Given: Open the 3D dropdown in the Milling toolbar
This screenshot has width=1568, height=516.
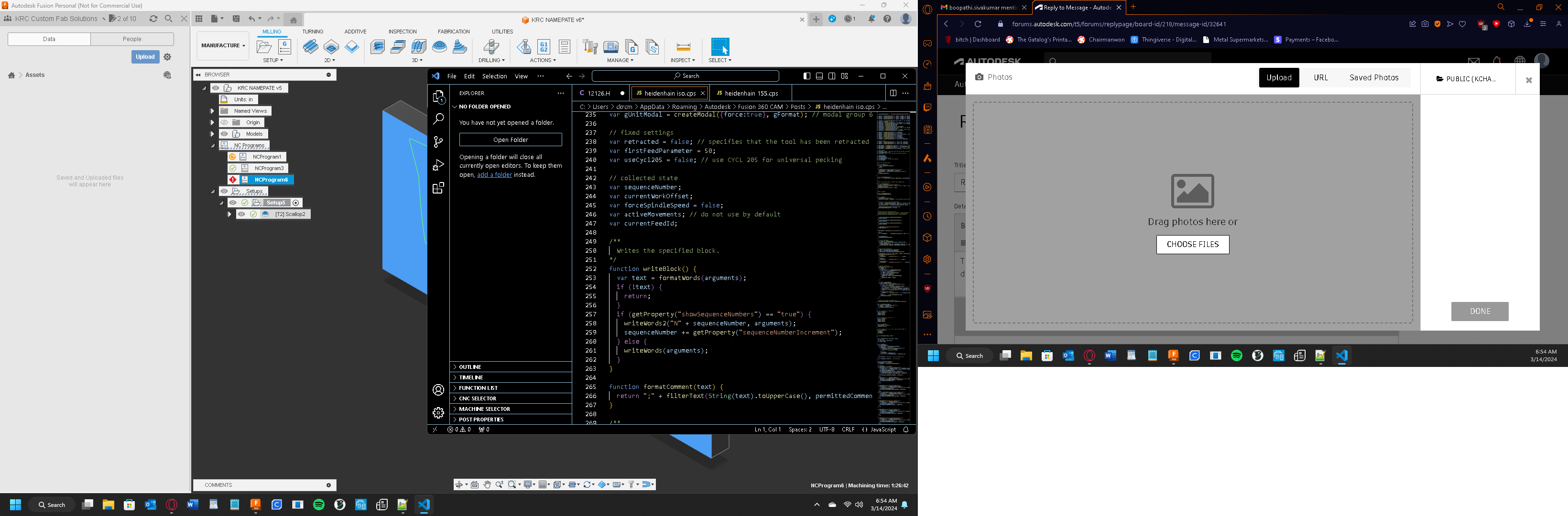Looking at the screenshot, I should [x=417, y=60].
